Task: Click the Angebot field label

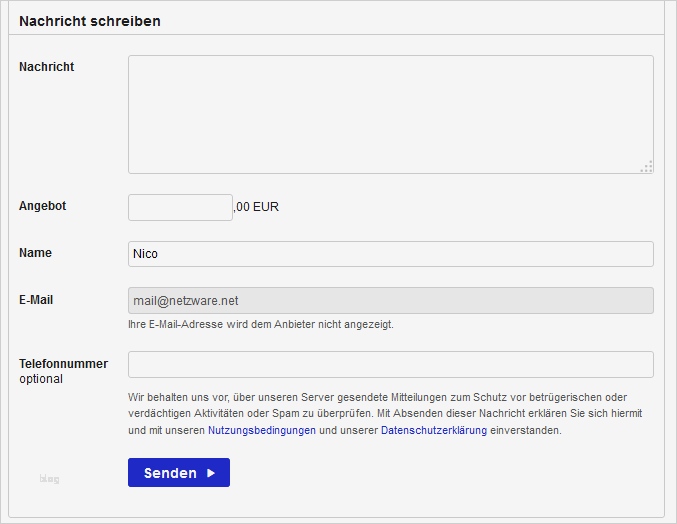Action: click(x=43, y=206)
